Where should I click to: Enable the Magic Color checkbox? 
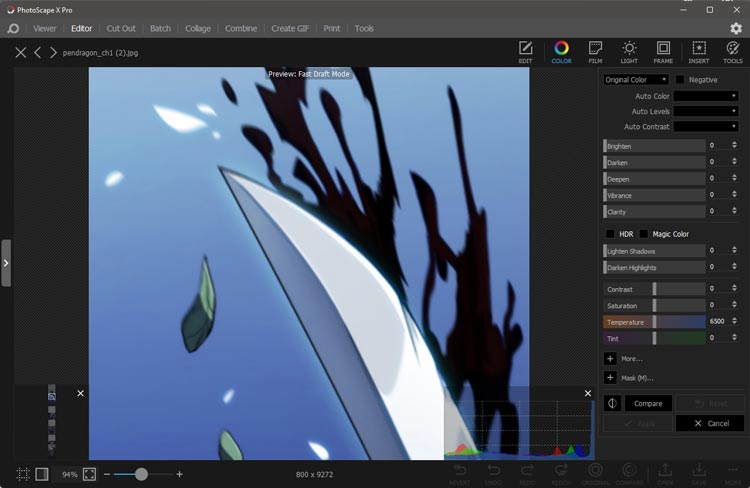click(x=644, y=234)
